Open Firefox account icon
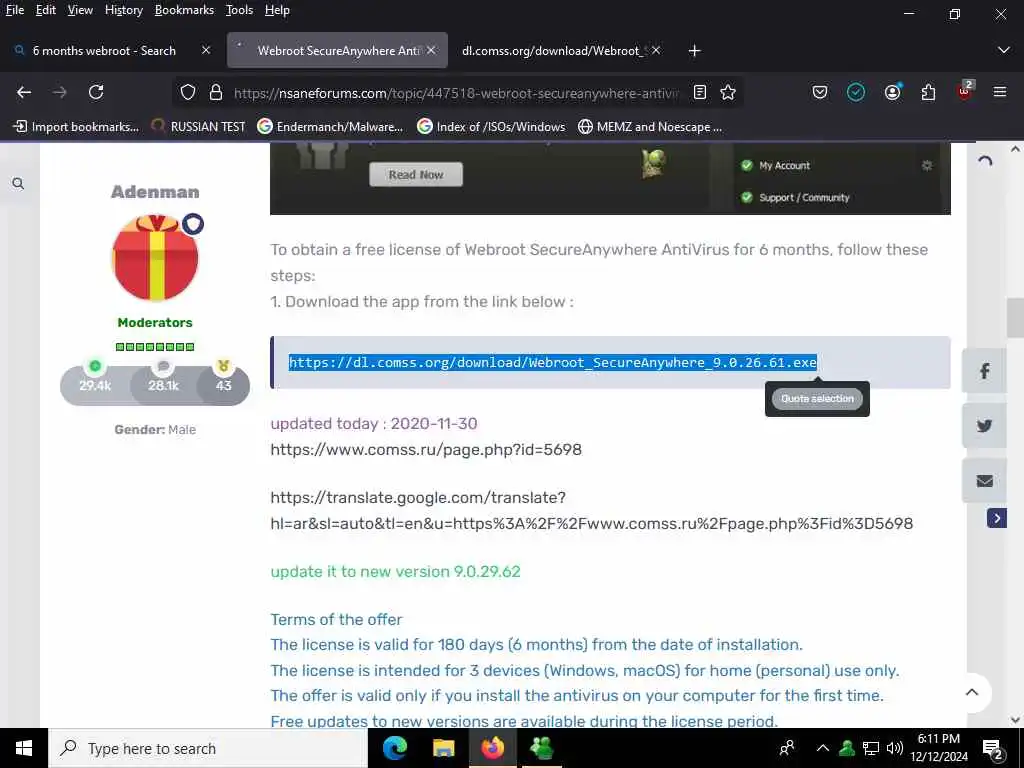Viewport: 1024px width, 768px height. [x=893, y=93]
